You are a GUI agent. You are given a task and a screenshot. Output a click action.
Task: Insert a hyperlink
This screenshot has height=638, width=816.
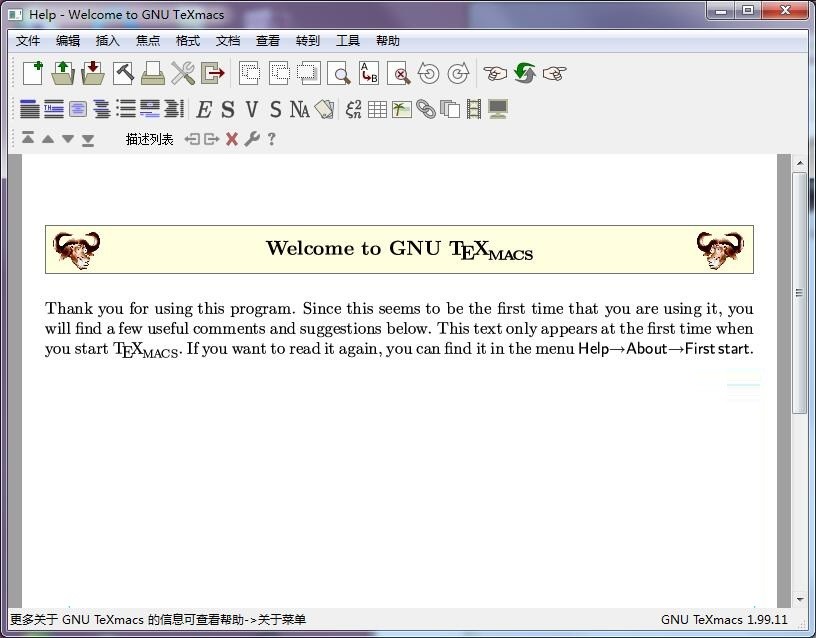point(426,108)
